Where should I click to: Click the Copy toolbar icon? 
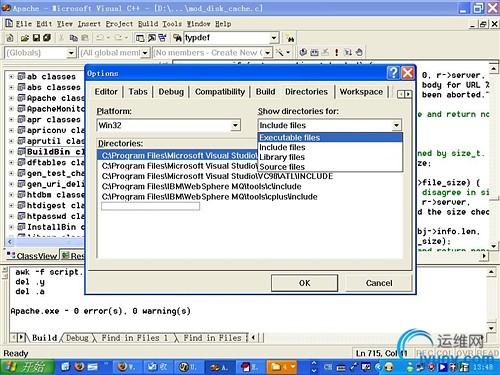point(73,38)
